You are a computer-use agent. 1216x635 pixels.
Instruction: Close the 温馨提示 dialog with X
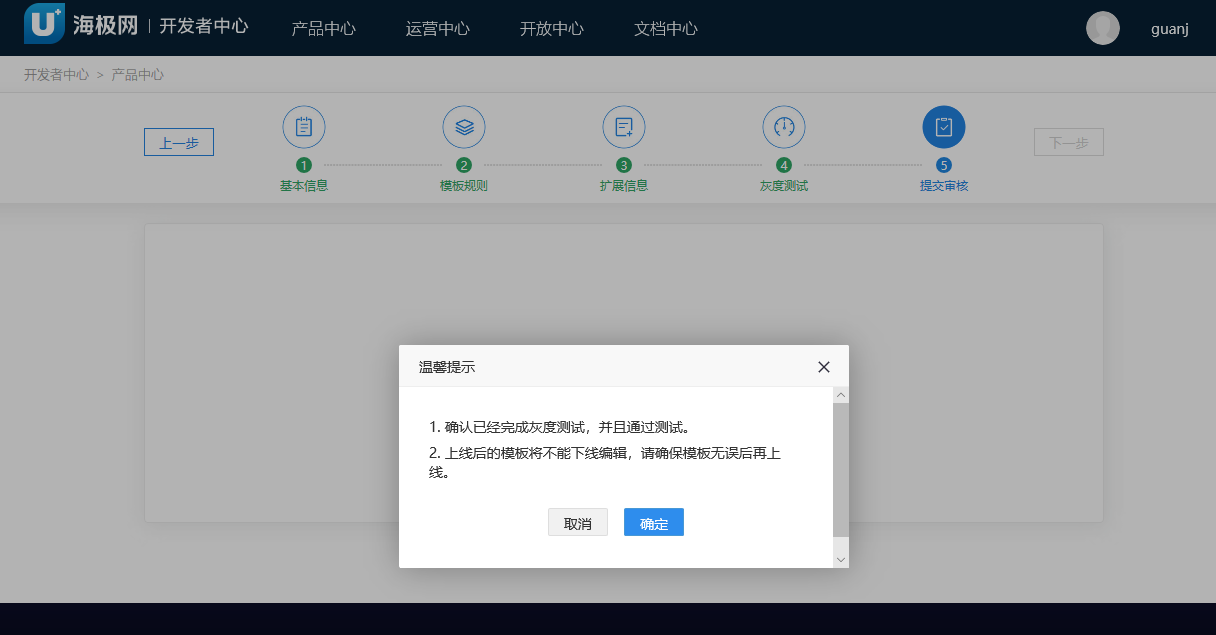[x=824, y=367]
